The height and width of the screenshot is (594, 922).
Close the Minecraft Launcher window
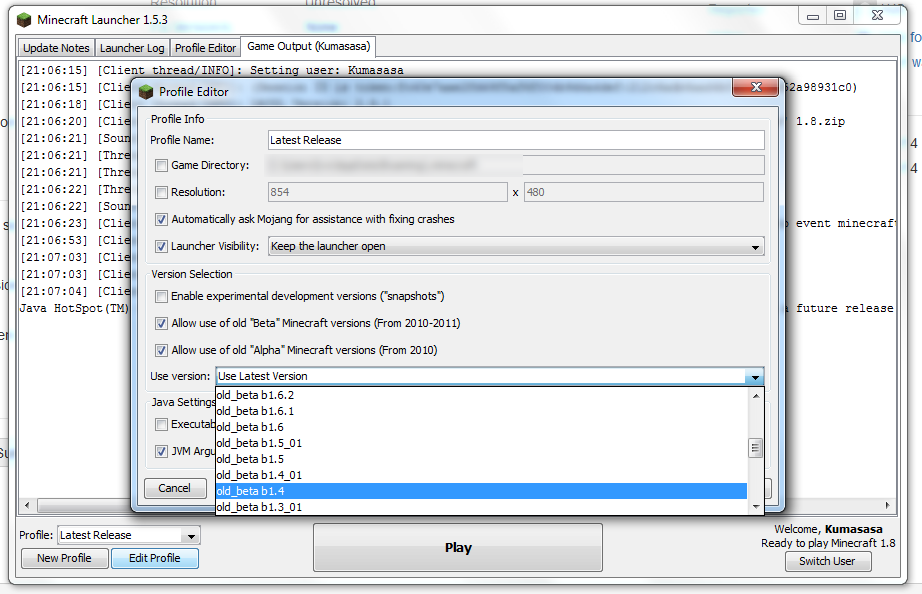click(877, 16)
